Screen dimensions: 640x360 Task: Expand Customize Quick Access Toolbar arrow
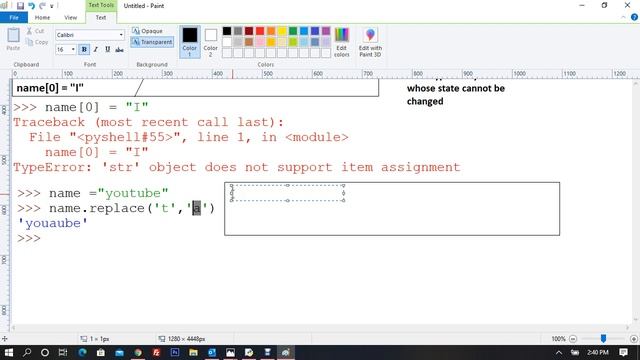[x=52, y=6]
